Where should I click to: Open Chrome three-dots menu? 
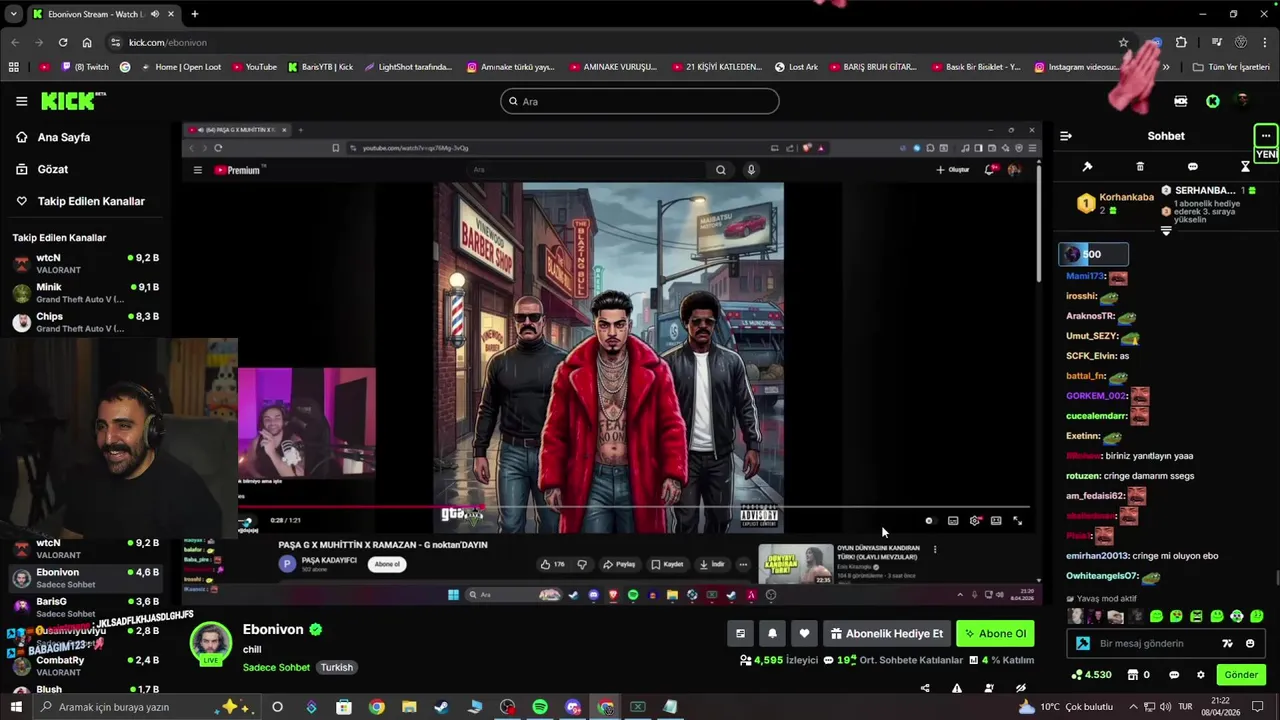(1266, 42)
